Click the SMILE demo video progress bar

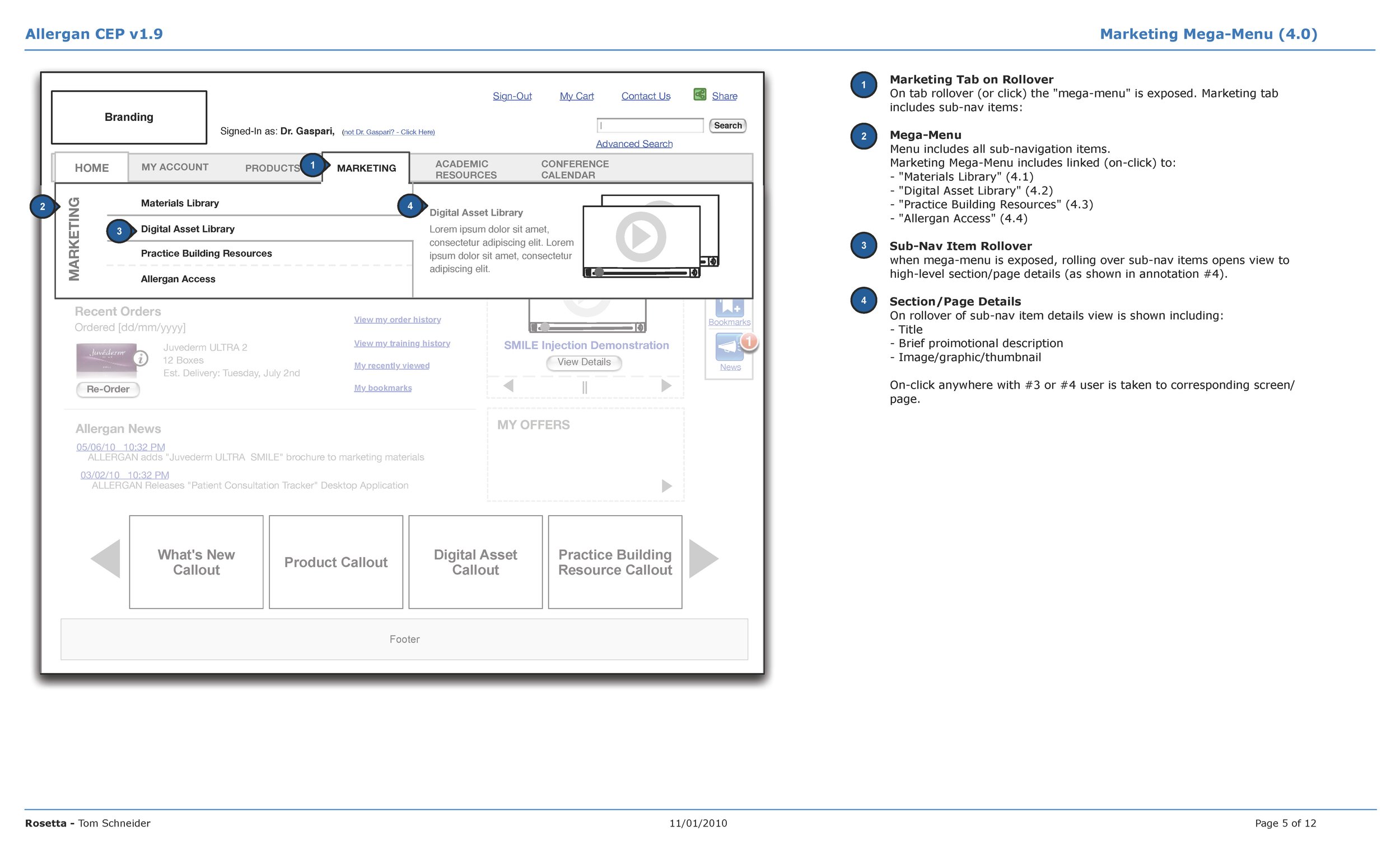click(587, 327)
